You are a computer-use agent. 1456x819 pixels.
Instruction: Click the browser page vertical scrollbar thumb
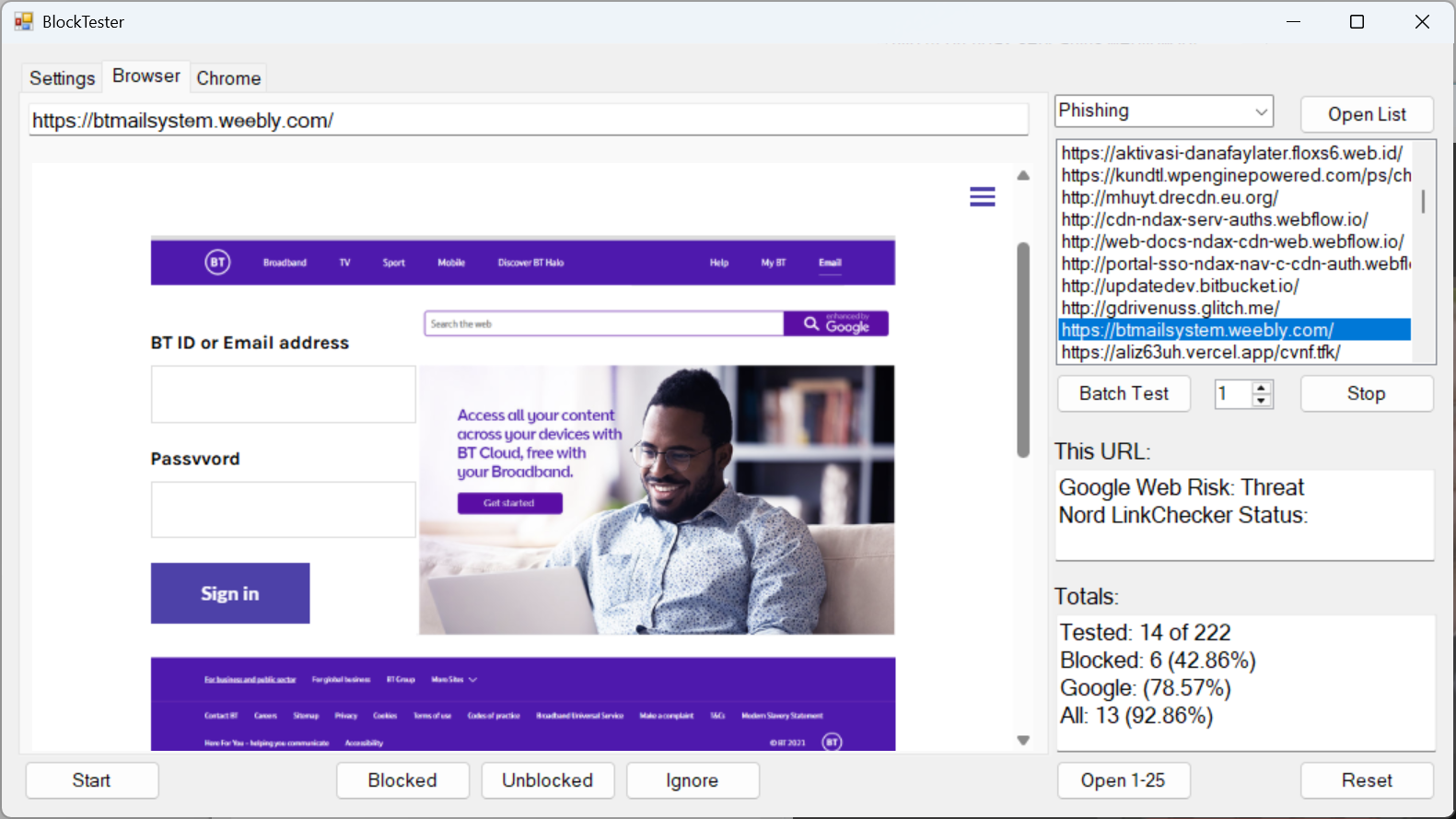1023,350
